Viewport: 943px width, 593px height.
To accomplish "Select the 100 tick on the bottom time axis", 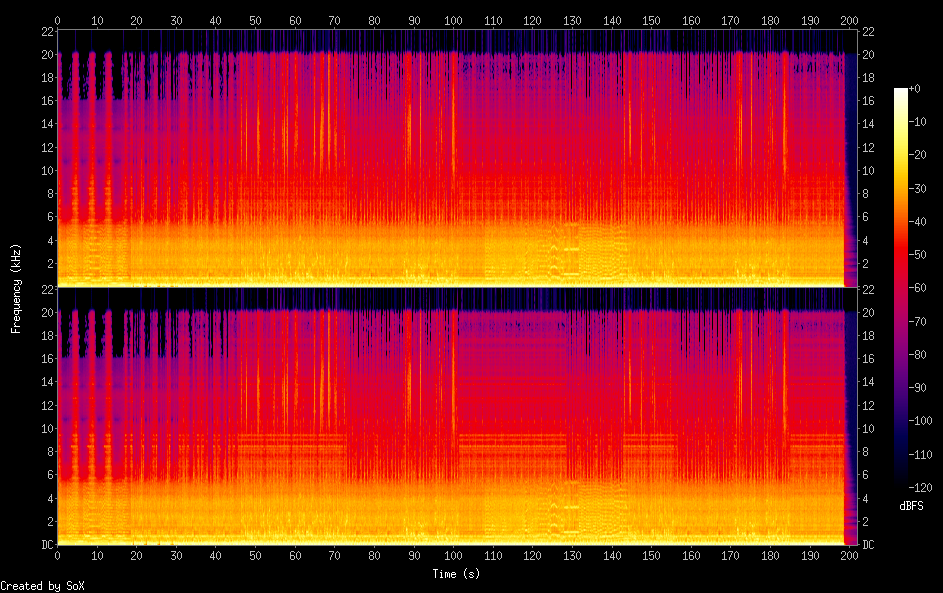I will [x=453, y=555].
